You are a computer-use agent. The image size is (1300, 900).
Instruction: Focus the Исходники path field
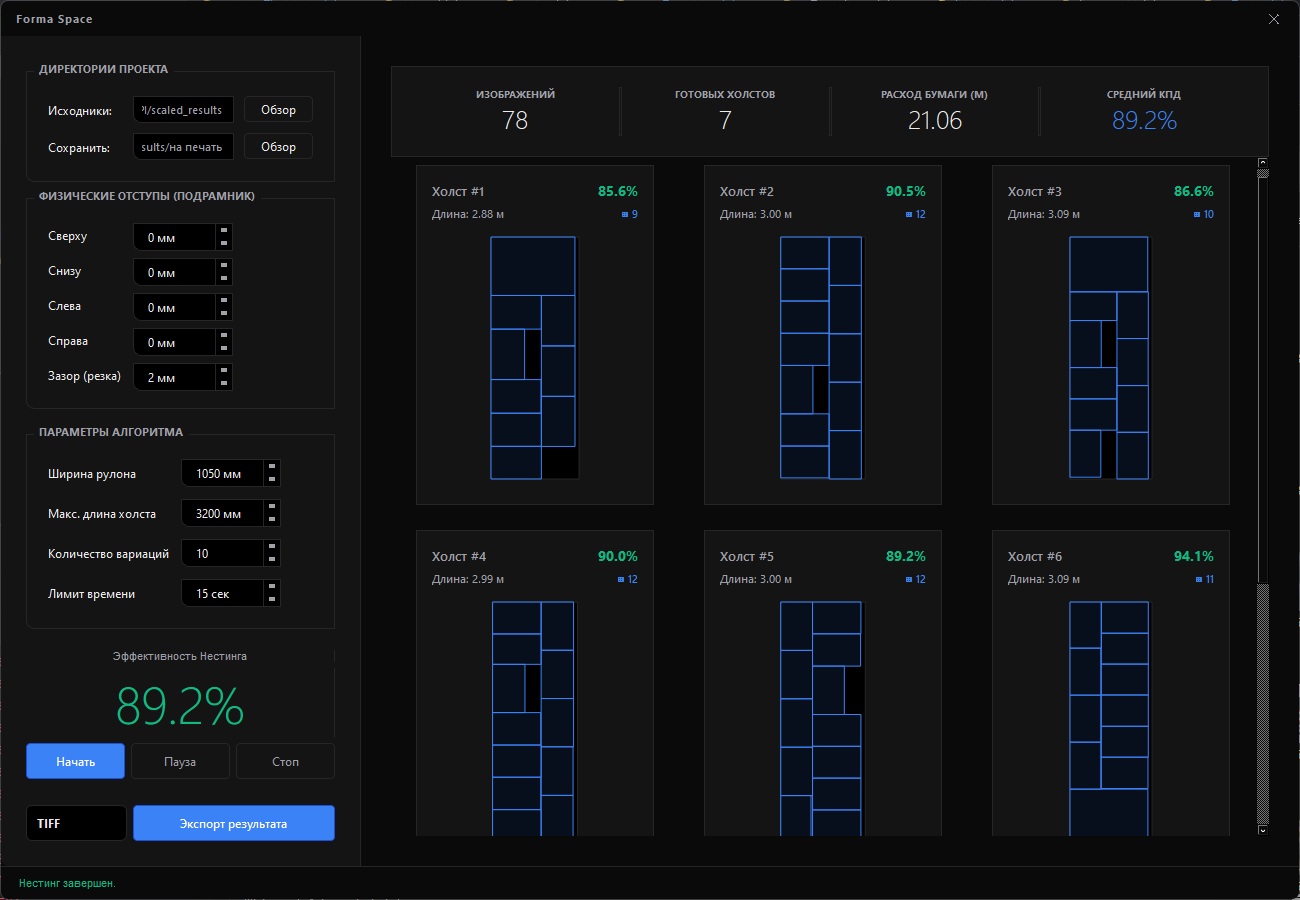[184, 109]
